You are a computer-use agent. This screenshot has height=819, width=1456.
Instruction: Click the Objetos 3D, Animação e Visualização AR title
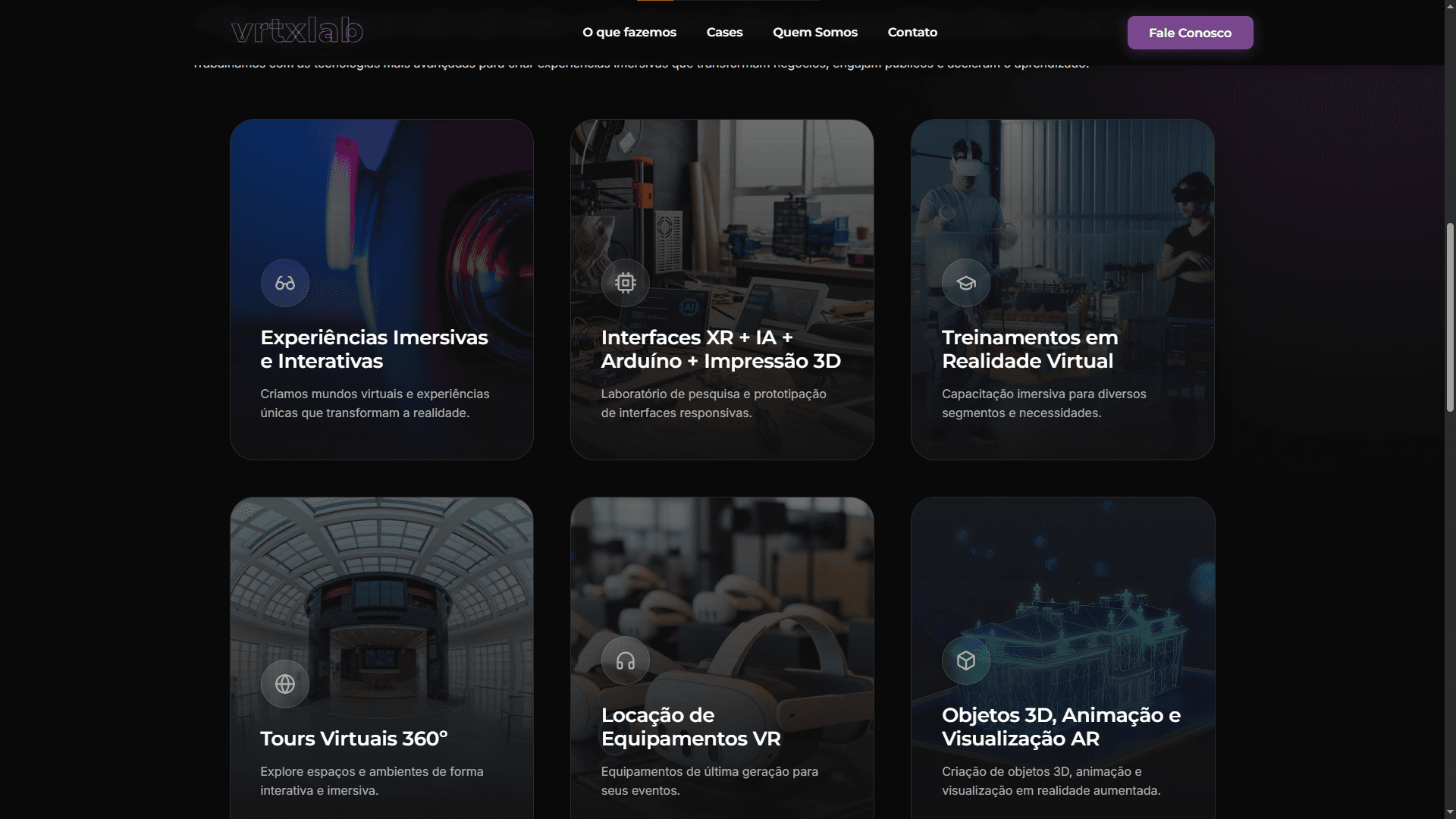[x=1061, y=726]
